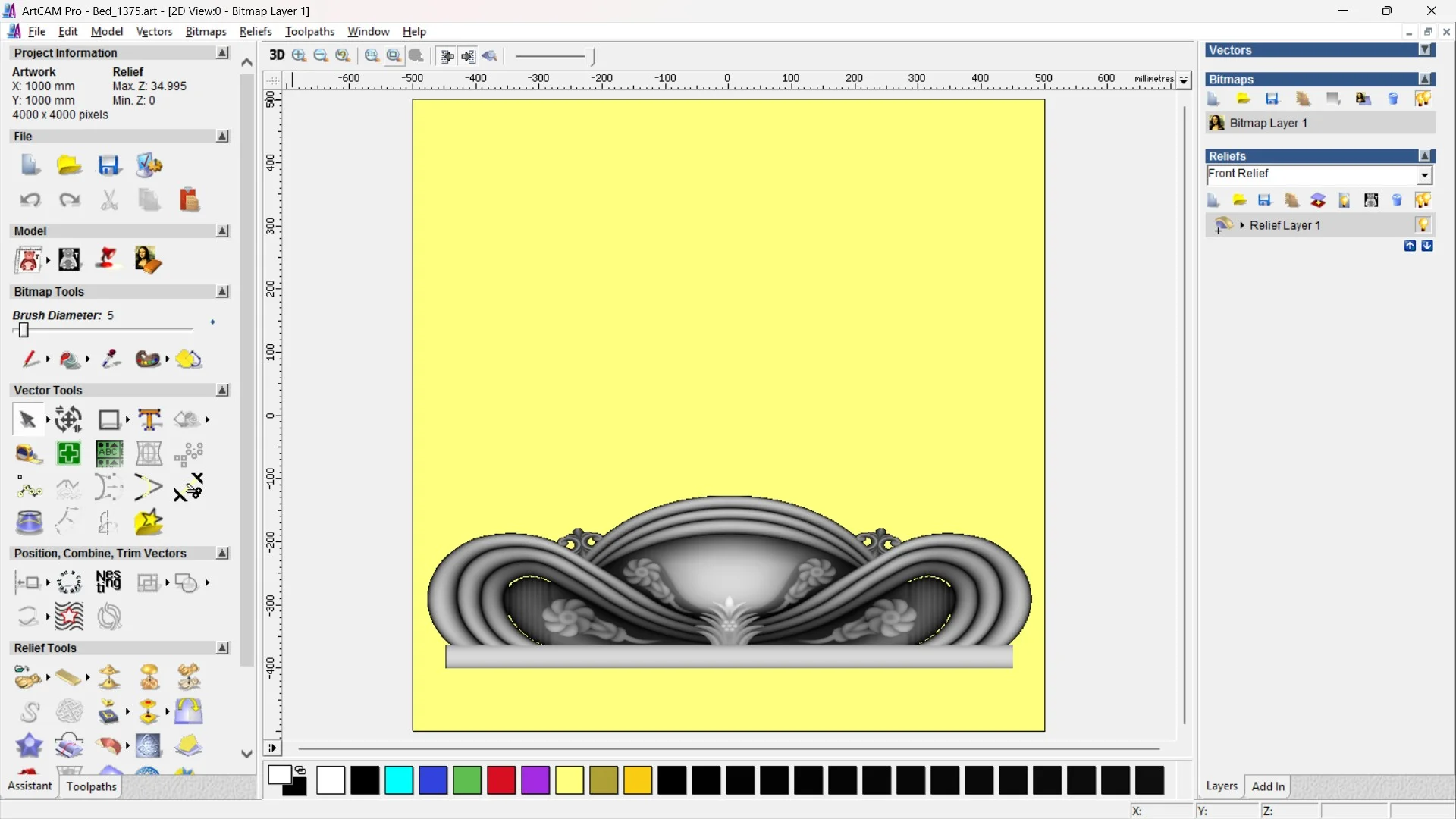Switch to the Toolpaths tab
Image resolution: width=1456 pixels, height=819 pixels.
91,786
